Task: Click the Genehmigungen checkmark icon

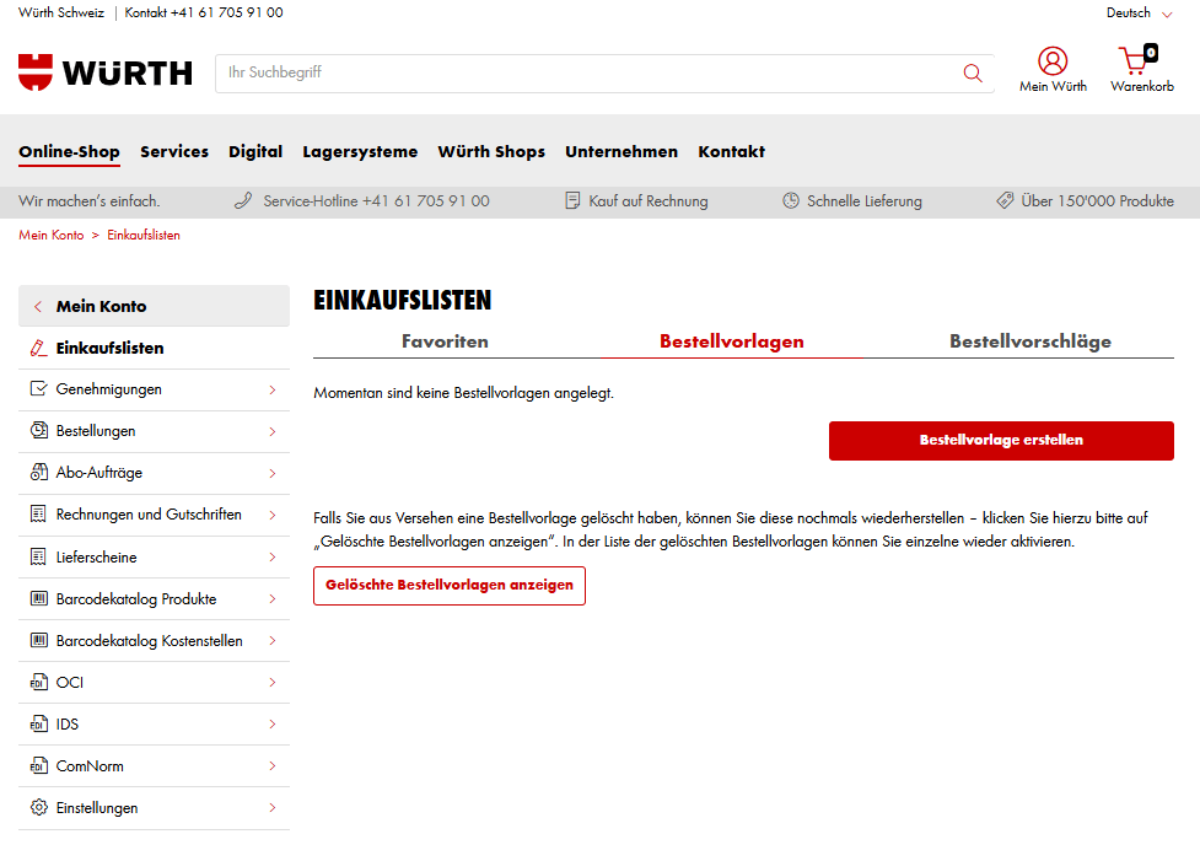Action: [39, 389]
